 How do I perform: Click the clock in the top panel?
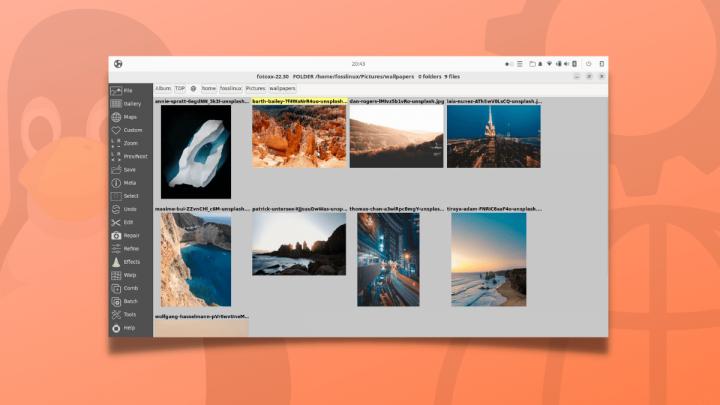click(359, 64)
